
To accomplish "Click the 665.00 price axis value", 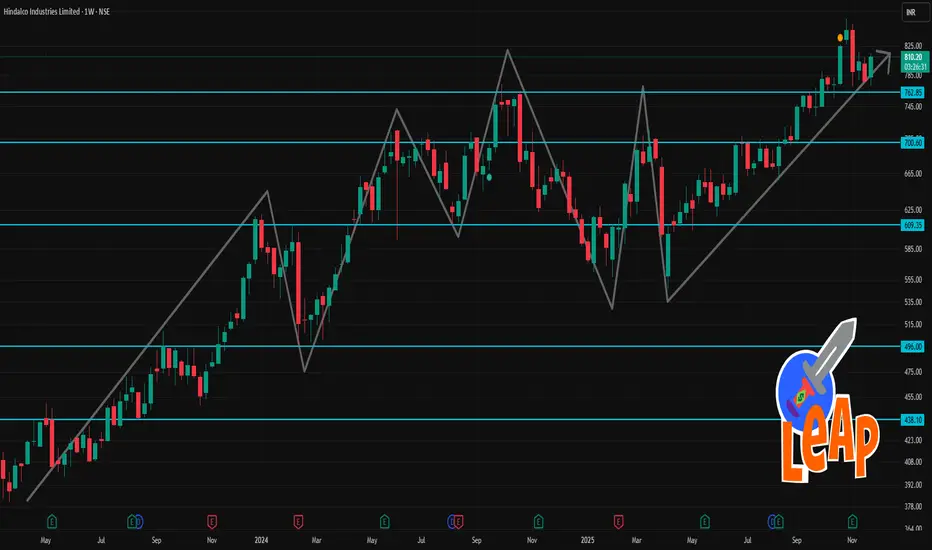I will click(913, 174).
